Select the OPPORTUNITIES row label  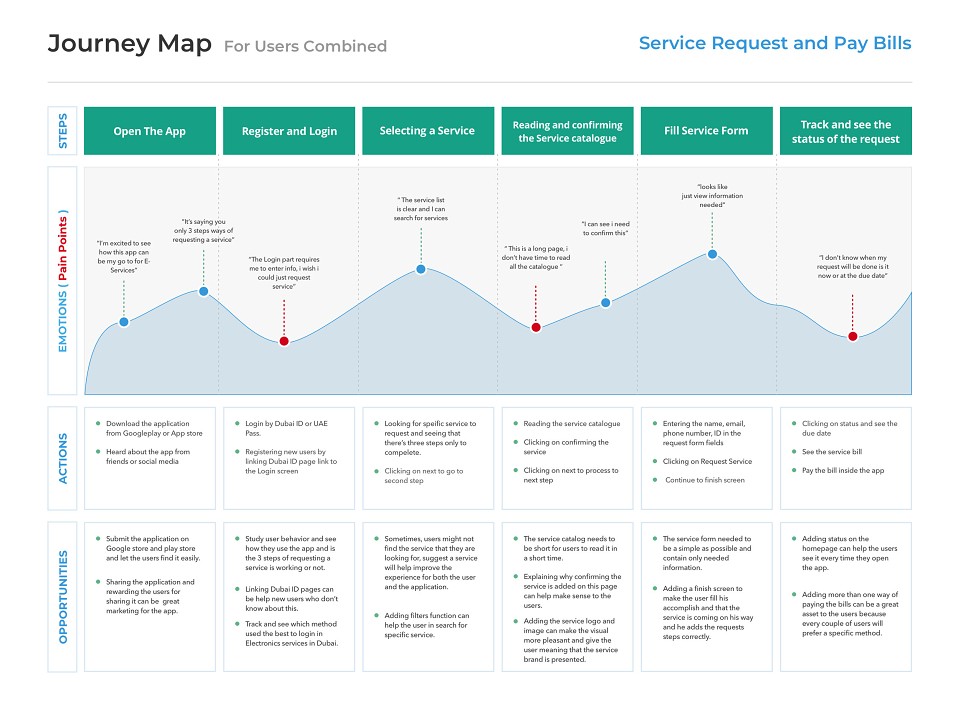tap(62, 597)
